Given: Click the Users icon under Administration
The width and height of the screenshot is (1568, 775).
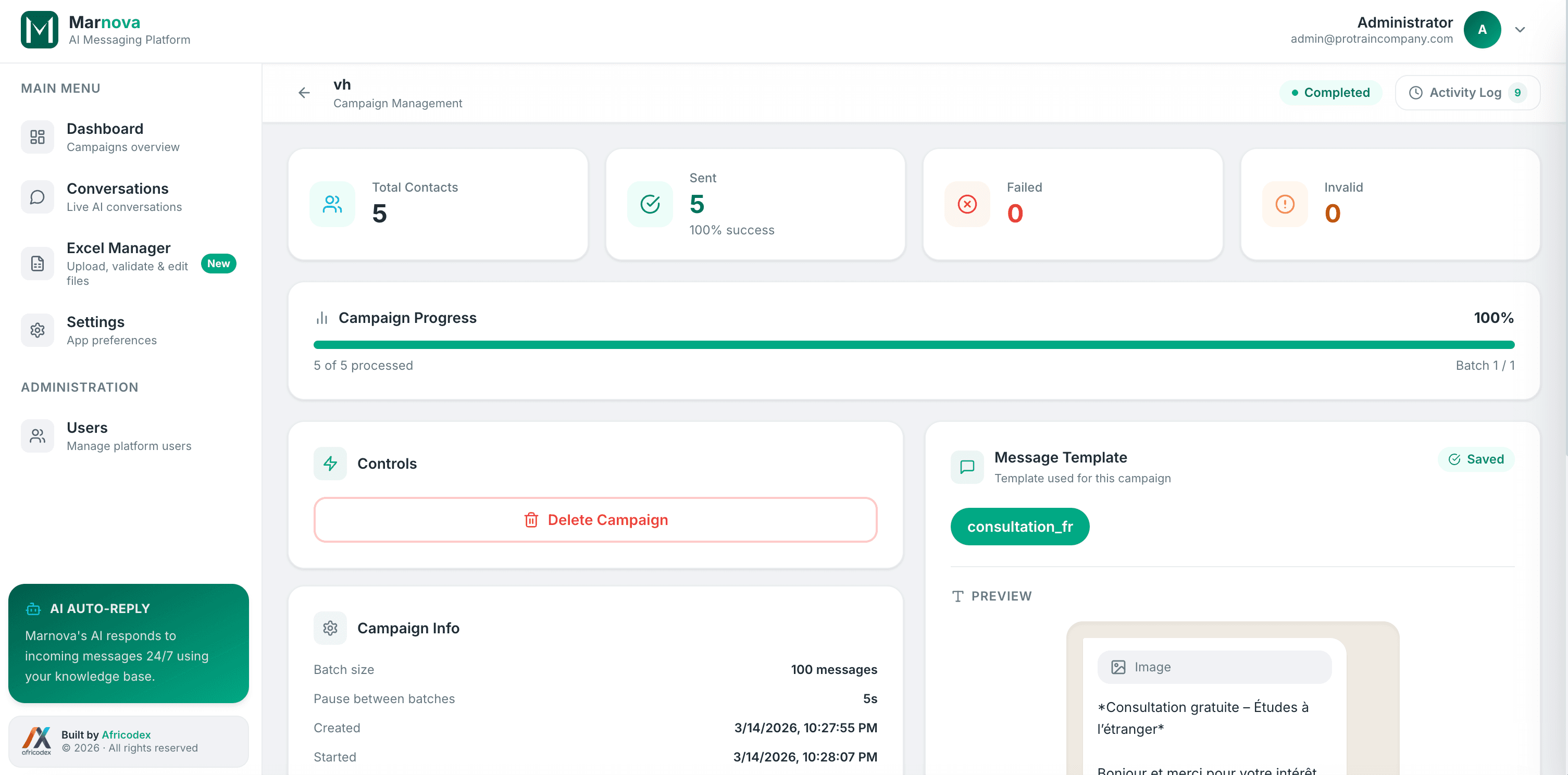Looking at the screenshot, I should point(37,435).
